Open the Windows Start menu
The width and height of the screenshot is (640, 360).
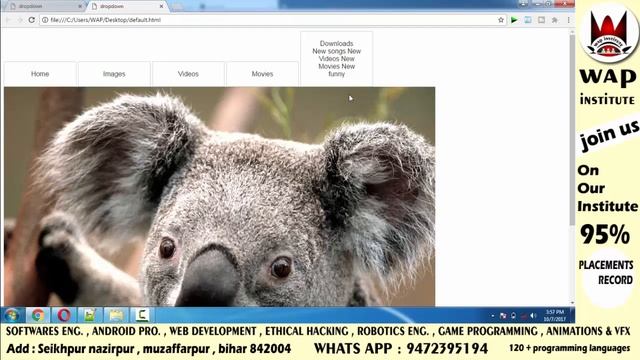(x=12, y=315)
